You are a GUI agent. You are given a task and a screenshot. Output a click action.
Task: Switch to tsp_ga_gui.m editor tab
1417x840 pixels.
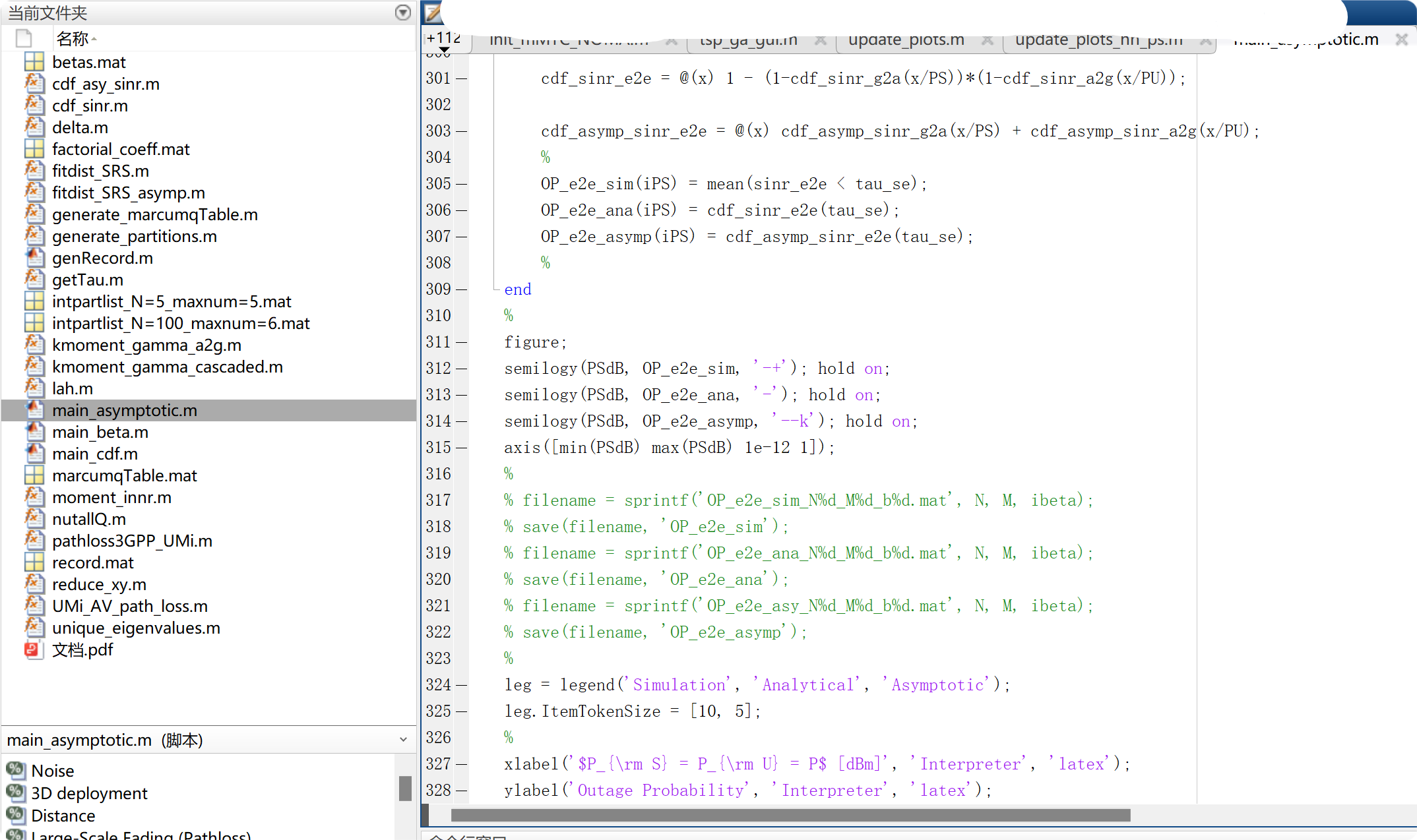[748, 41]
